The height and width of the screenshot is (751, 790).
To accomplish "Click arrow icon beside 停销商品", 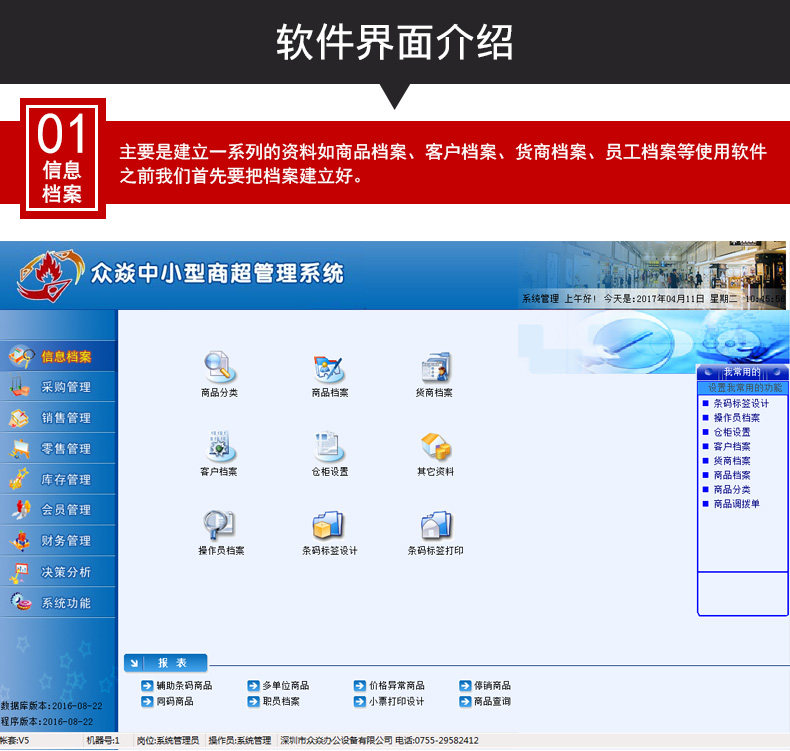I will coord(465,686).
